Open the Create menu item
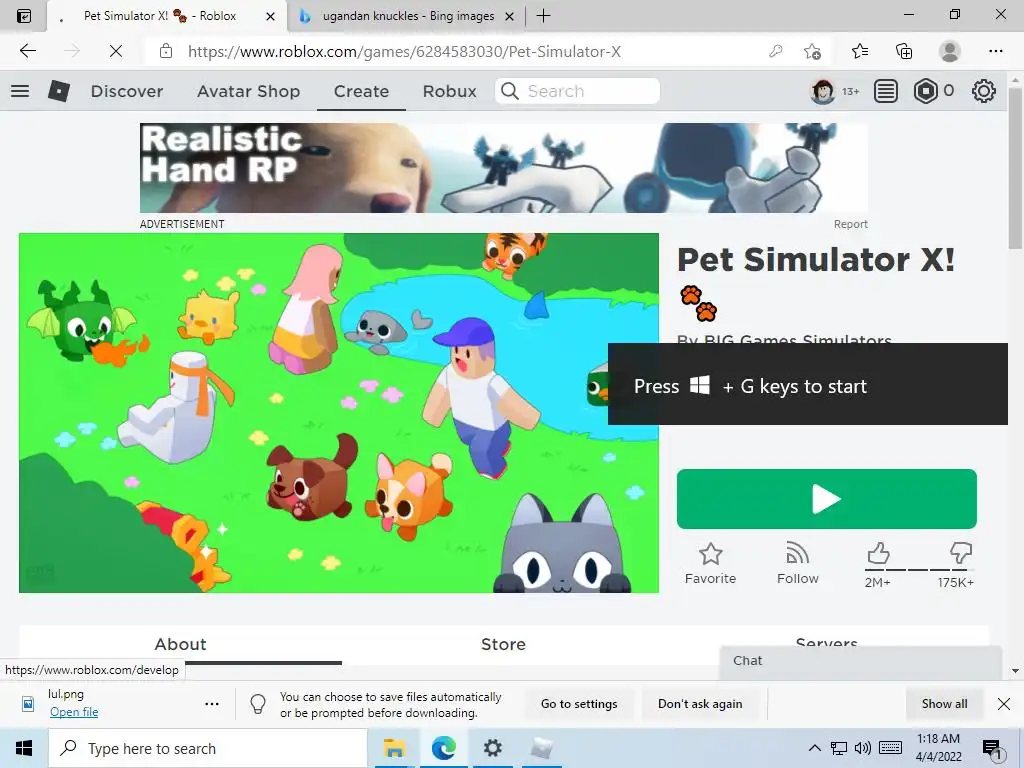Image resolution: width=1024 pixels, height=768 pixels. pyautogui.click(x=361, y=91)
